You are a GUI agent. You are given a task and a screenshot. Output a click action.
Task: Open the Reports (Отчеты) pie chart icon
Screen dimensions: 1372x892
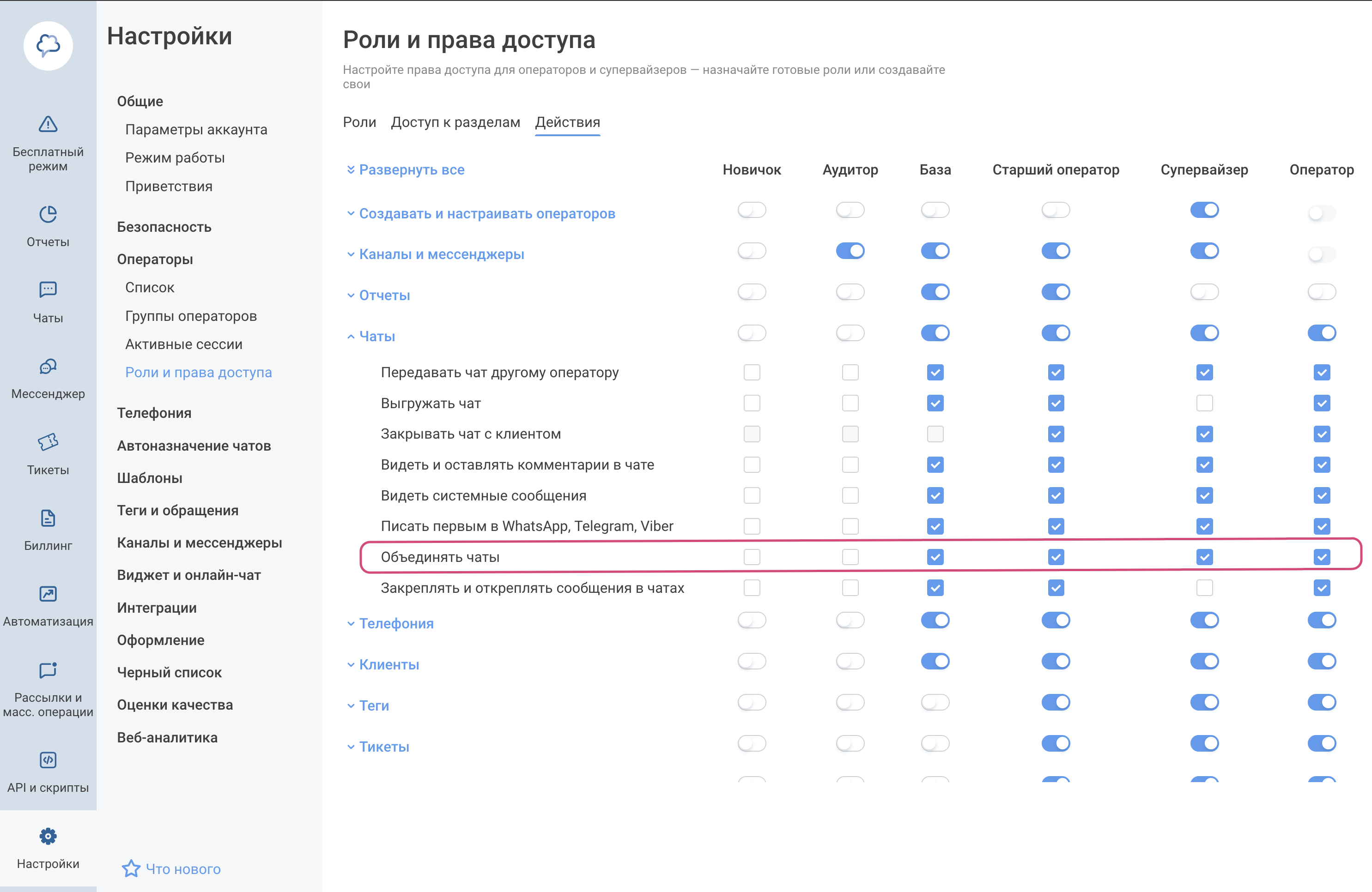pos(48,215)
